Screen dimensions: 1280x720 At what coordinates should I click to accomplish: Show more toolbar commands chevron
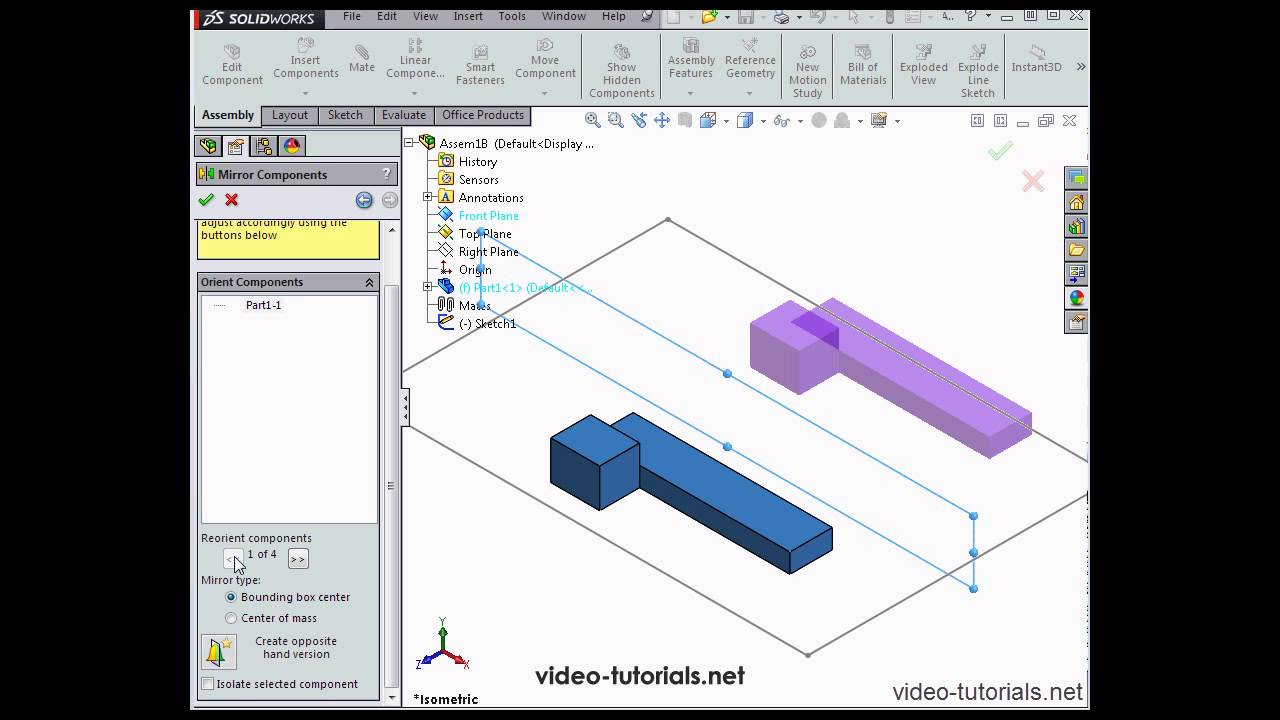click(1081, 67)
